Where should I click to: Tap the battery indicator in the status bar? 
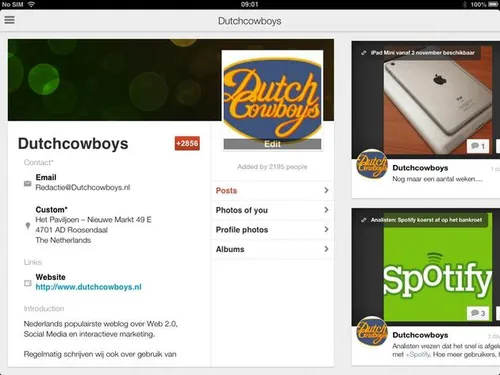tap(493, 4)
